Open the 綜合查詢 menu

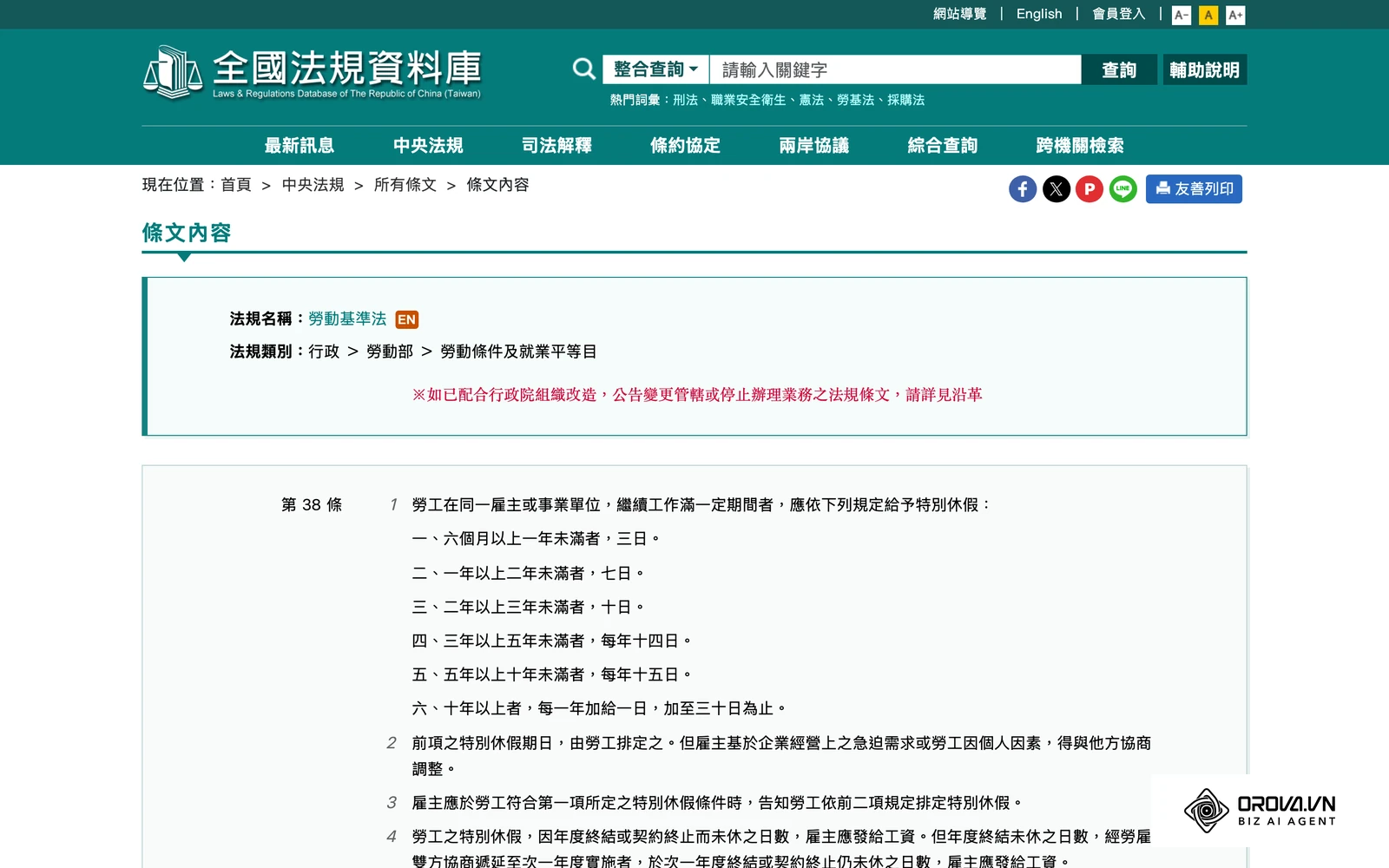pyautogui.click(x=942, y=146)
